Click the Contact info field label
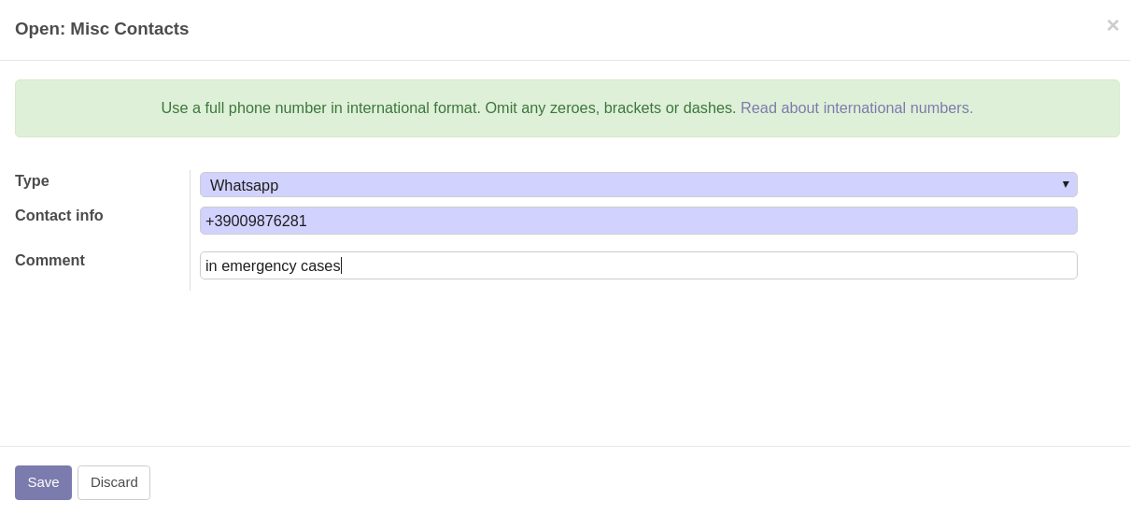 click(59, 216)
